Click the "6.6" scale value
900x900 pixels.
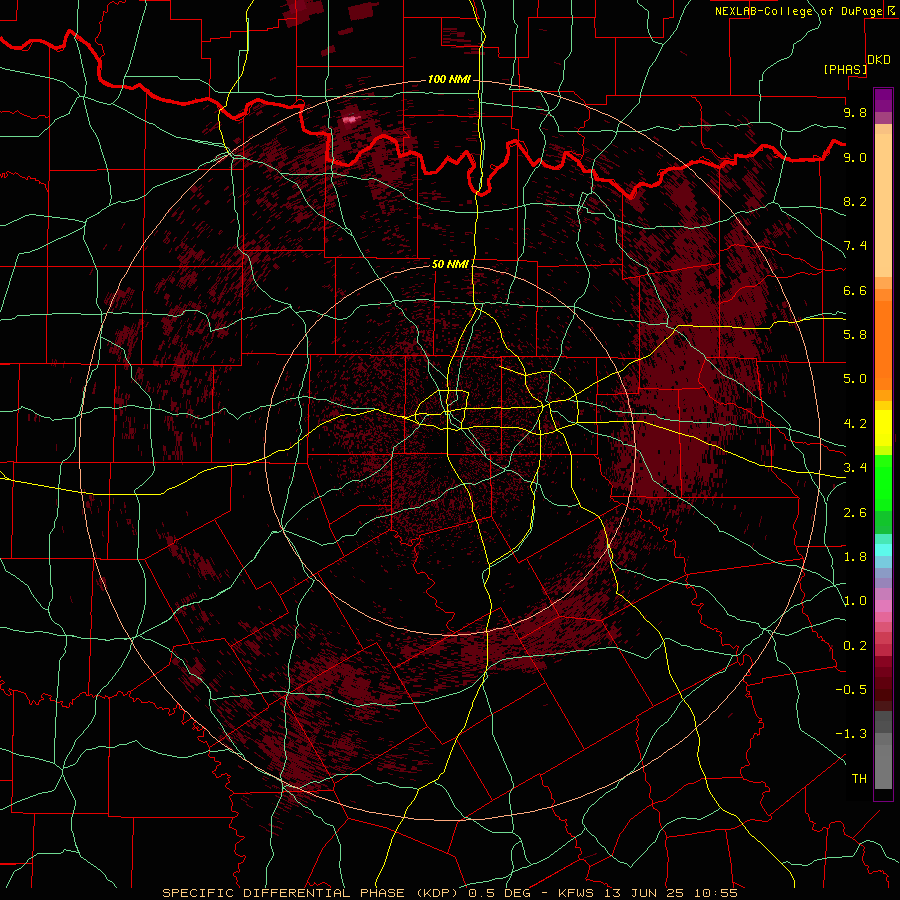coord(855,290)
